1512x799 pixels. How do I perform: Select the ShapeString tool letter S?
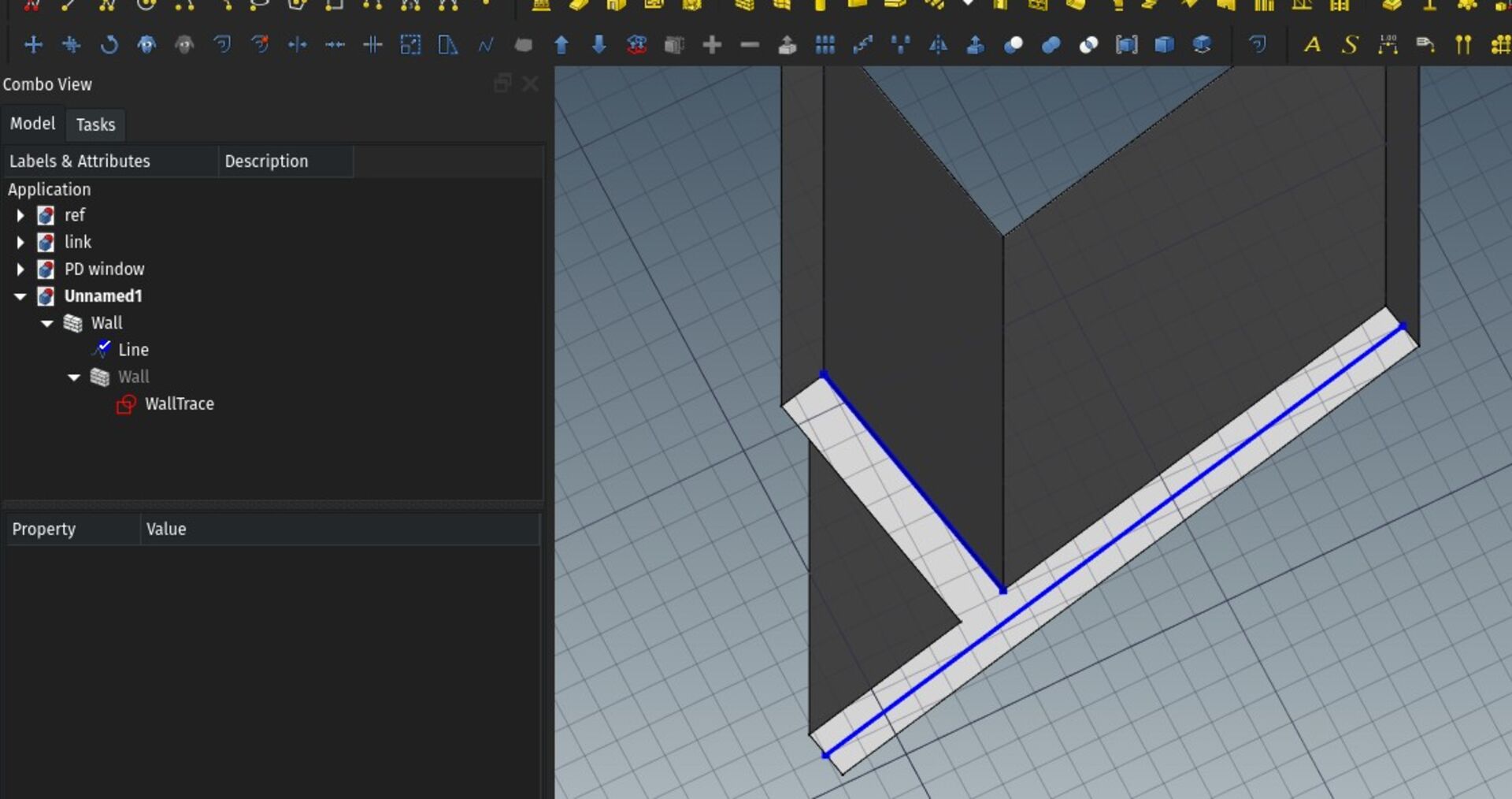1350,45
